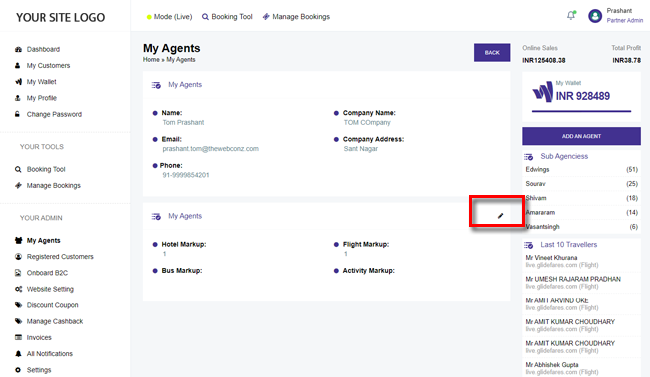
Task: Click the Home breadcrumb link
Action: point(151,60)
